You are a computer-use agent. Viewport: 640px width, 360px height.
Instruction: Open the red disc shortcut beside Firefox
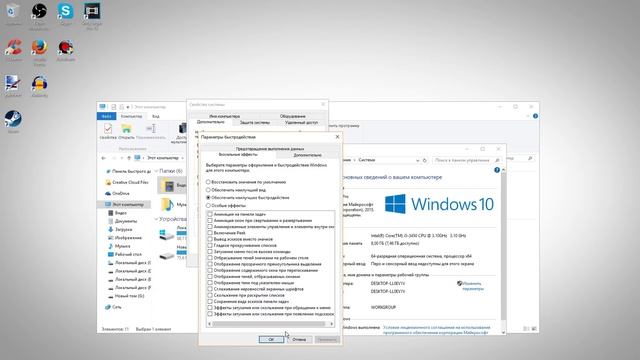pos(65,47)
